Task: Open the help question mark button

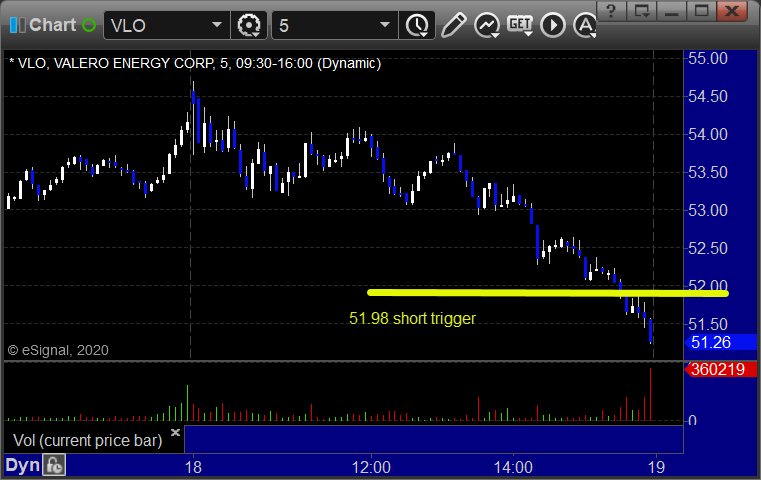Action: (x=611, y=11)
